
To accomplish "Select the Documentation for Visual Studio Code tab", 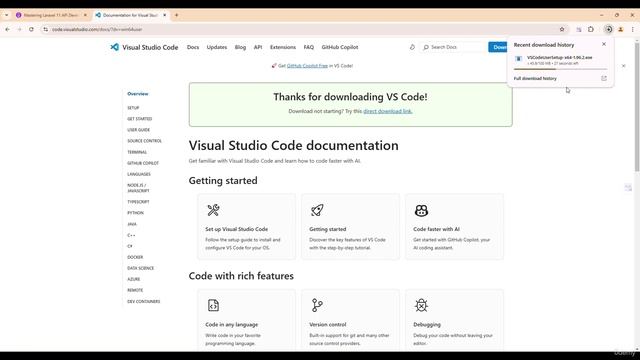I will point(131,15).
